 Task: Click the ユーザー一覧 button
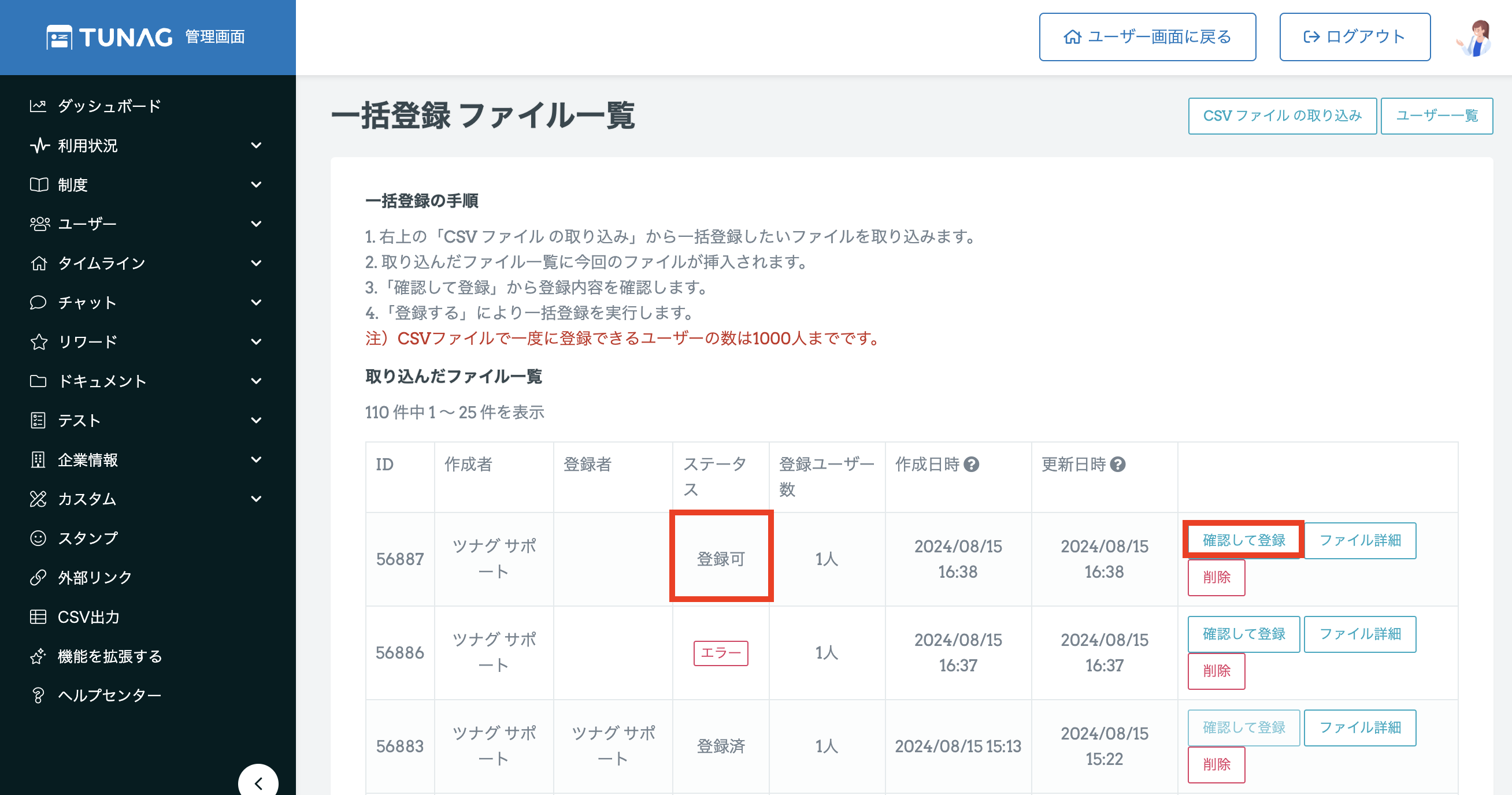click(x=1437, y=116)
